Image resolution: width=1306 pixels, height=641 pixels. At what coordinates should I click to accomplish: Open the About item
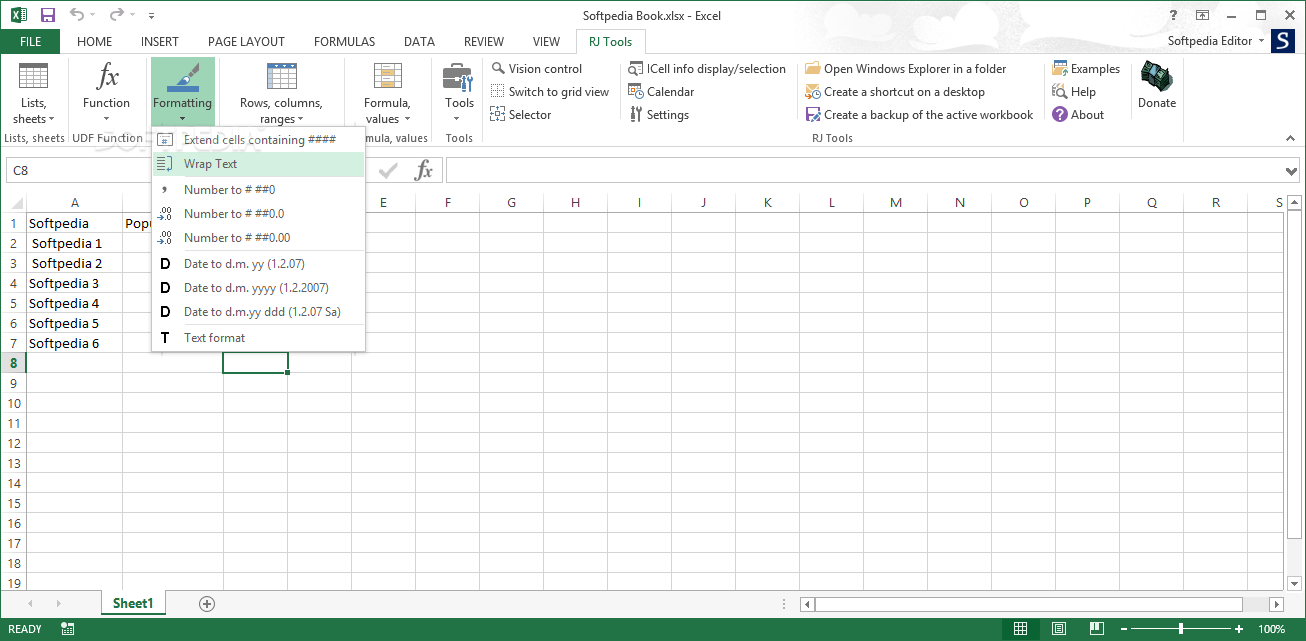1078,115
